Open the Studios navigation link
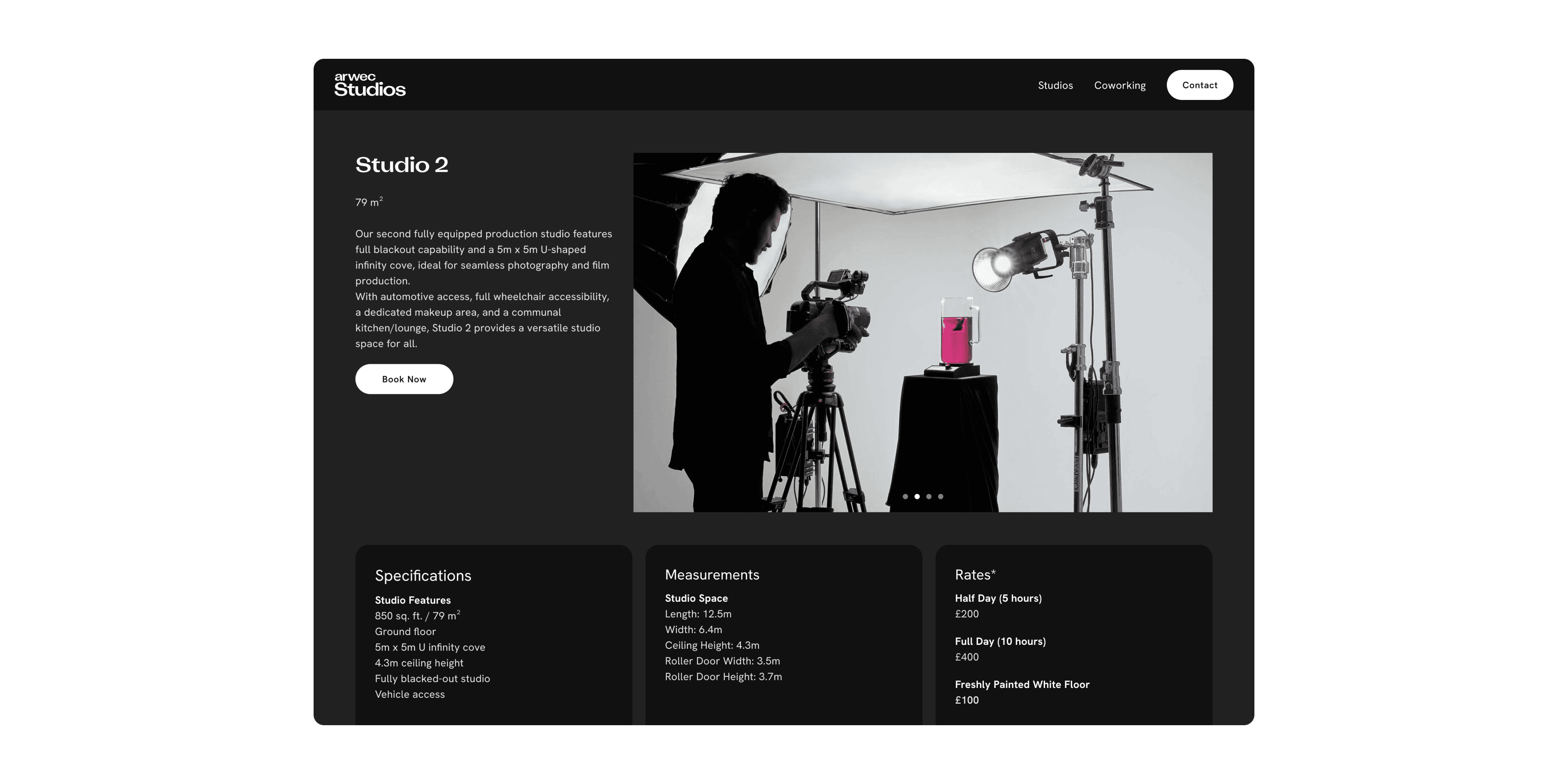This screenshot has width=1568, height=784. click(1055, 85)
